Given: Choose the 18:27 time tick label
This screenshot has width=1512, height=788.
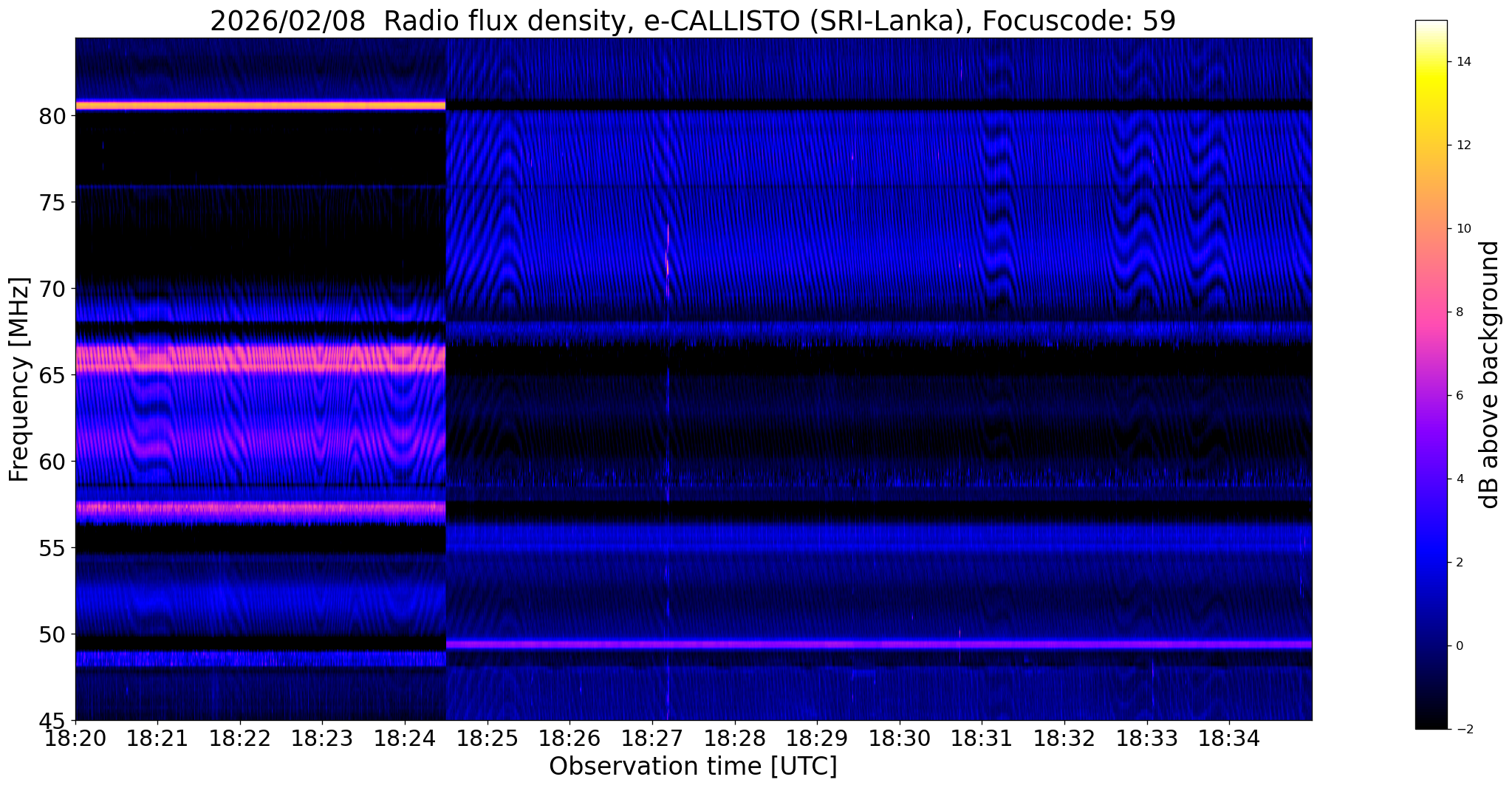Looking at the screenshot, I should (652, 739).
